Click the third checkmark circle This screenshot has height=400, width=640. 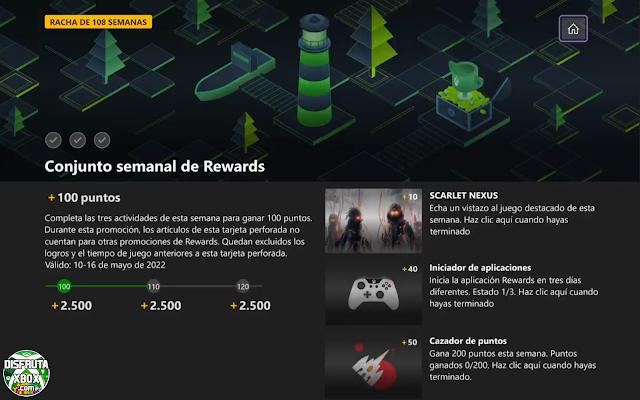pos(102,140)
